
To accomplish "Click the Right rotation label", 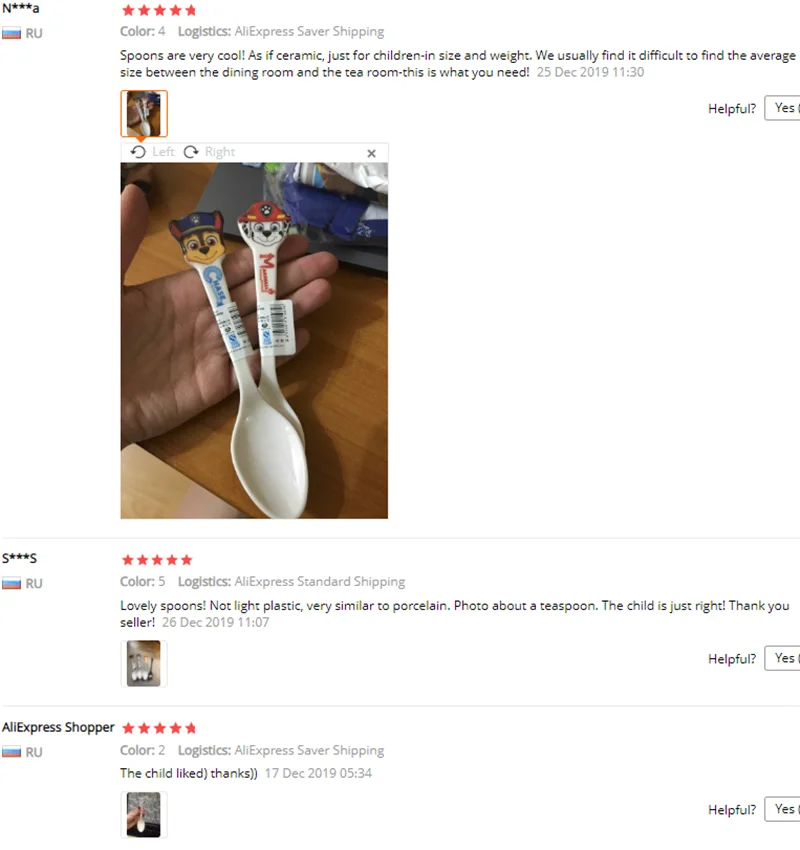I will point(220,152).
